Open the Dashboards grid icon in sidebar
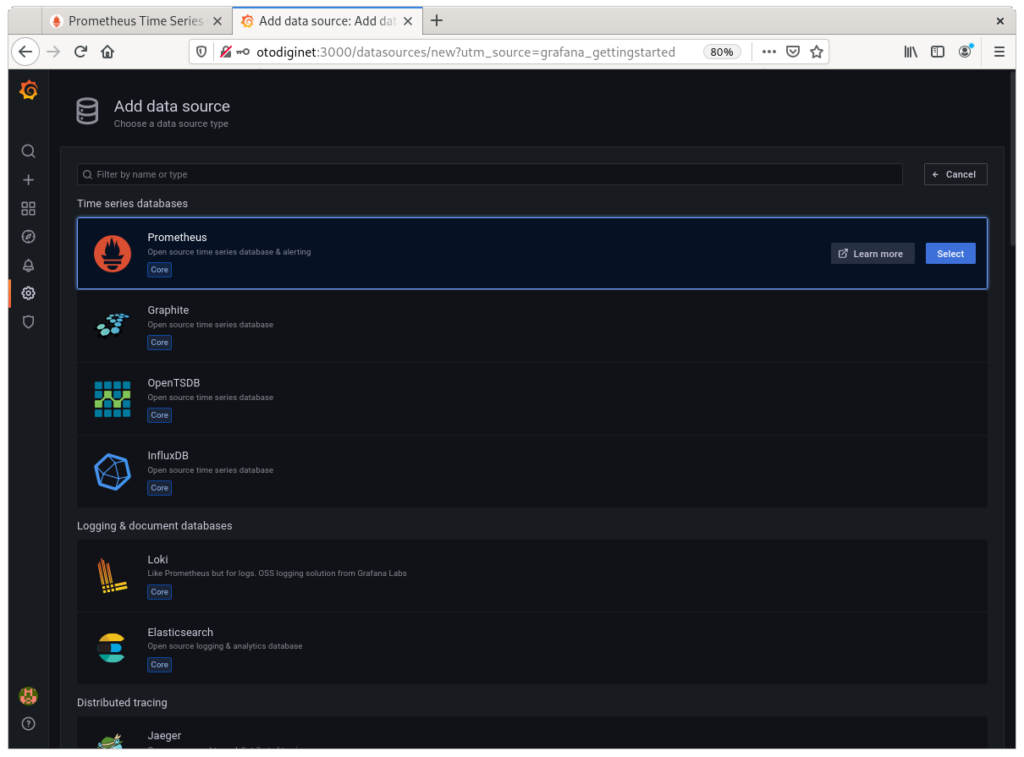Screen dimensions: 1024x757 [x=28, y=208]
